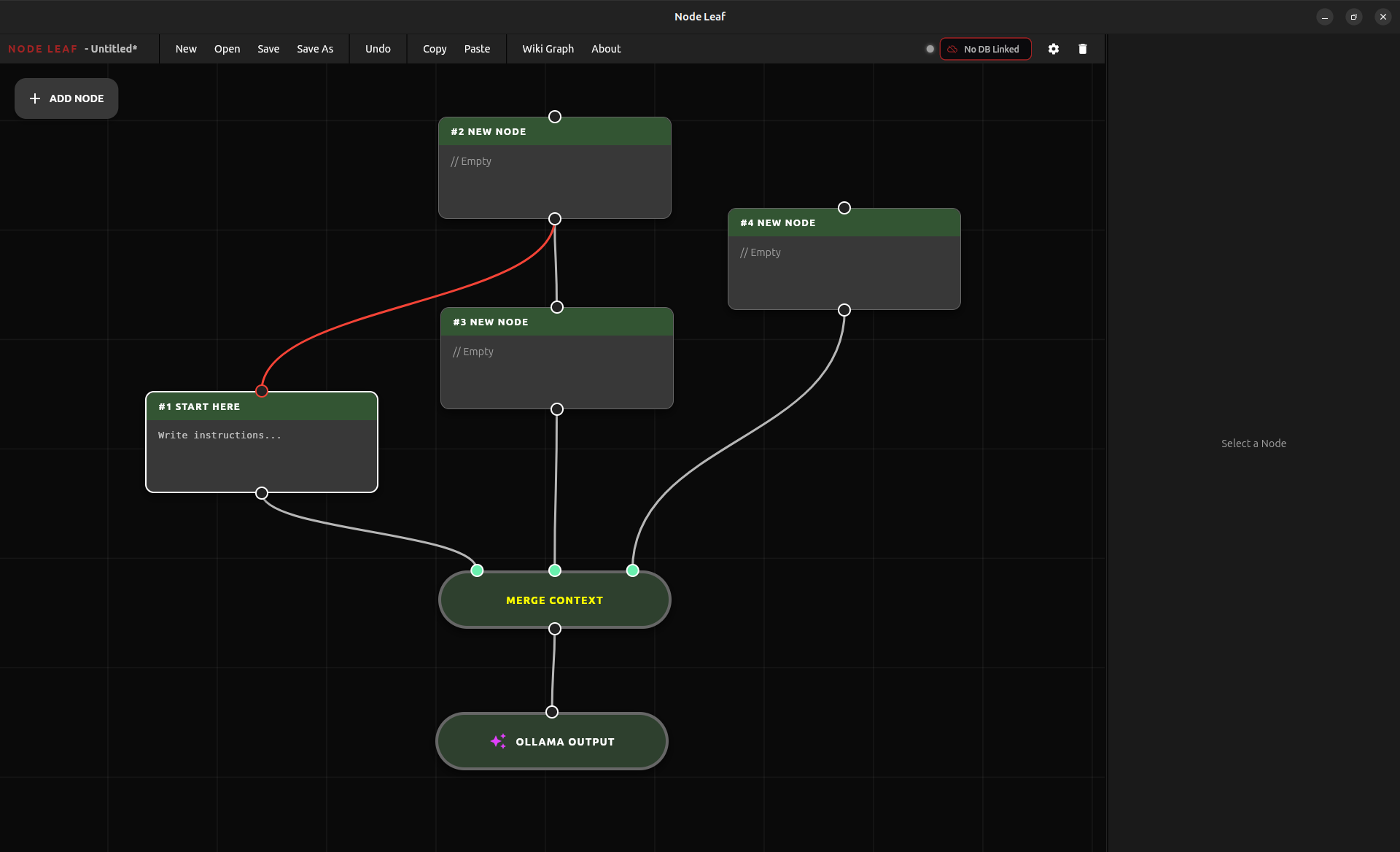1400x852 pixels.
Task: Open the About menu item
Action: click(605, 49)
